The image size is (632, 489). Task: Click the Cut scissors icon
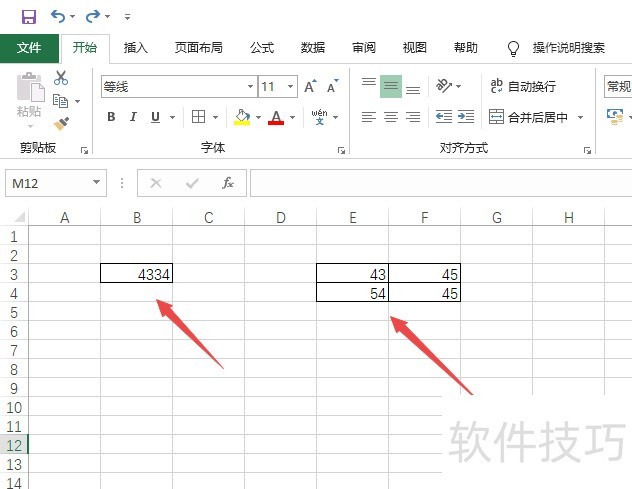pos(61,78)
